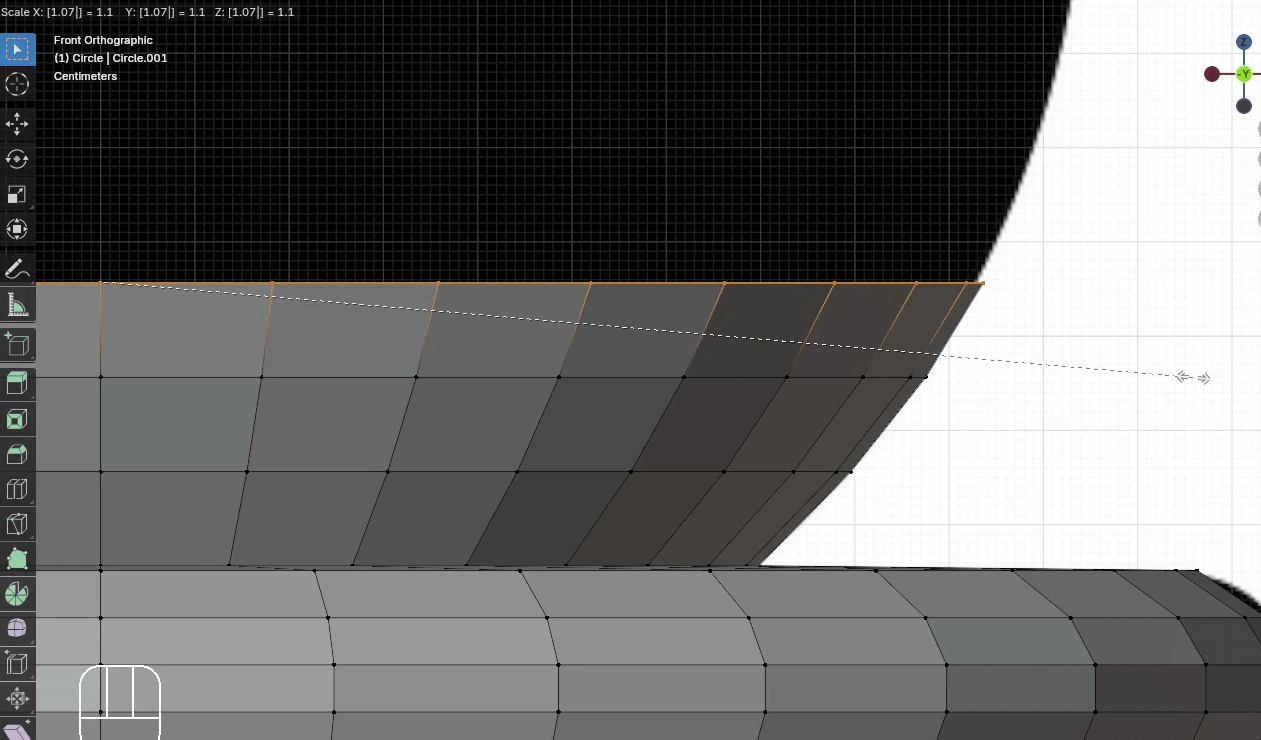This screenshot has width=1261, height=740.
Task: Pick the Knife tool
Action: point(17,524)
